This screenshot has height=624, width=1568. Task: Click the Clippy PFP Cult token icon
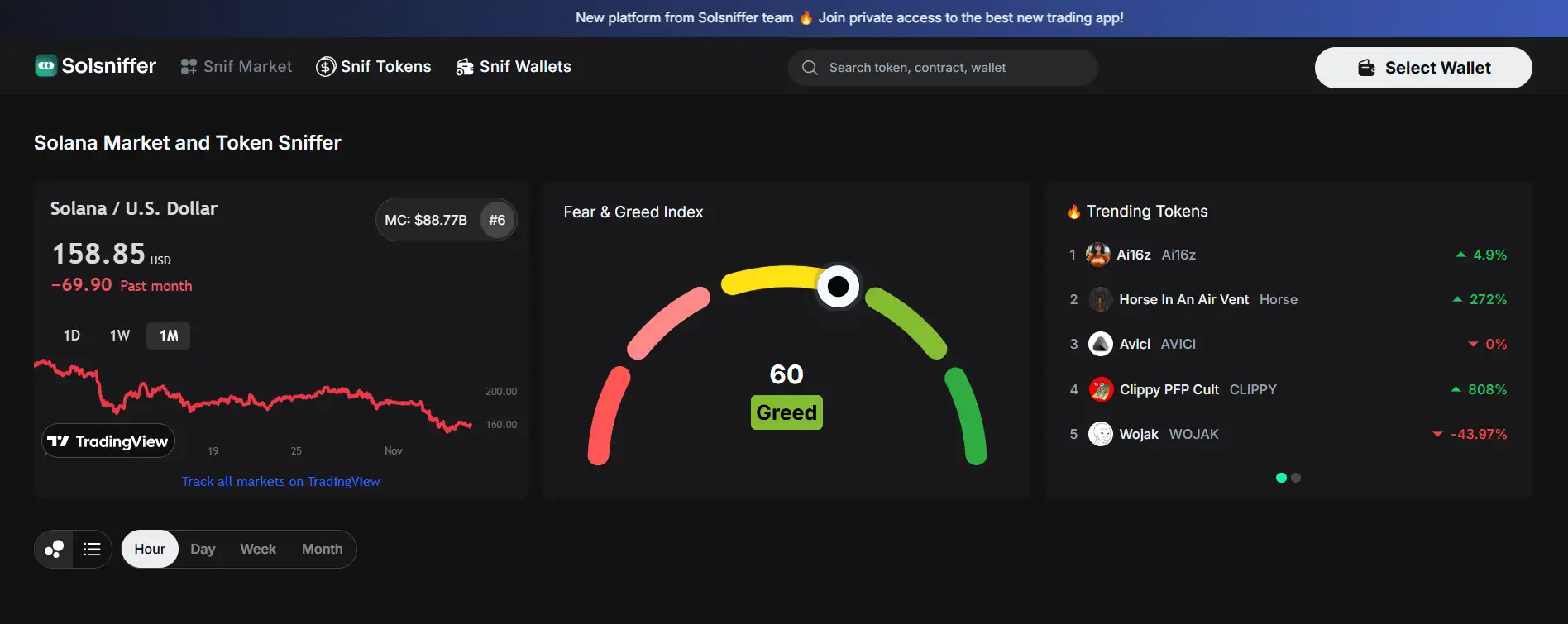coord(1100,389)
